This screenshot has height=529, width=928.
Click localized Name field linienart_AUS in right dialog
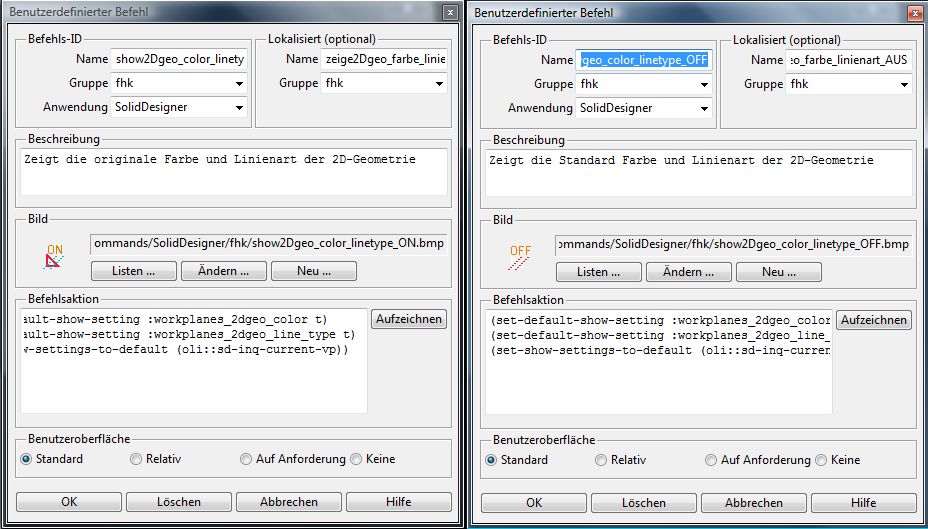coord(849,60)
